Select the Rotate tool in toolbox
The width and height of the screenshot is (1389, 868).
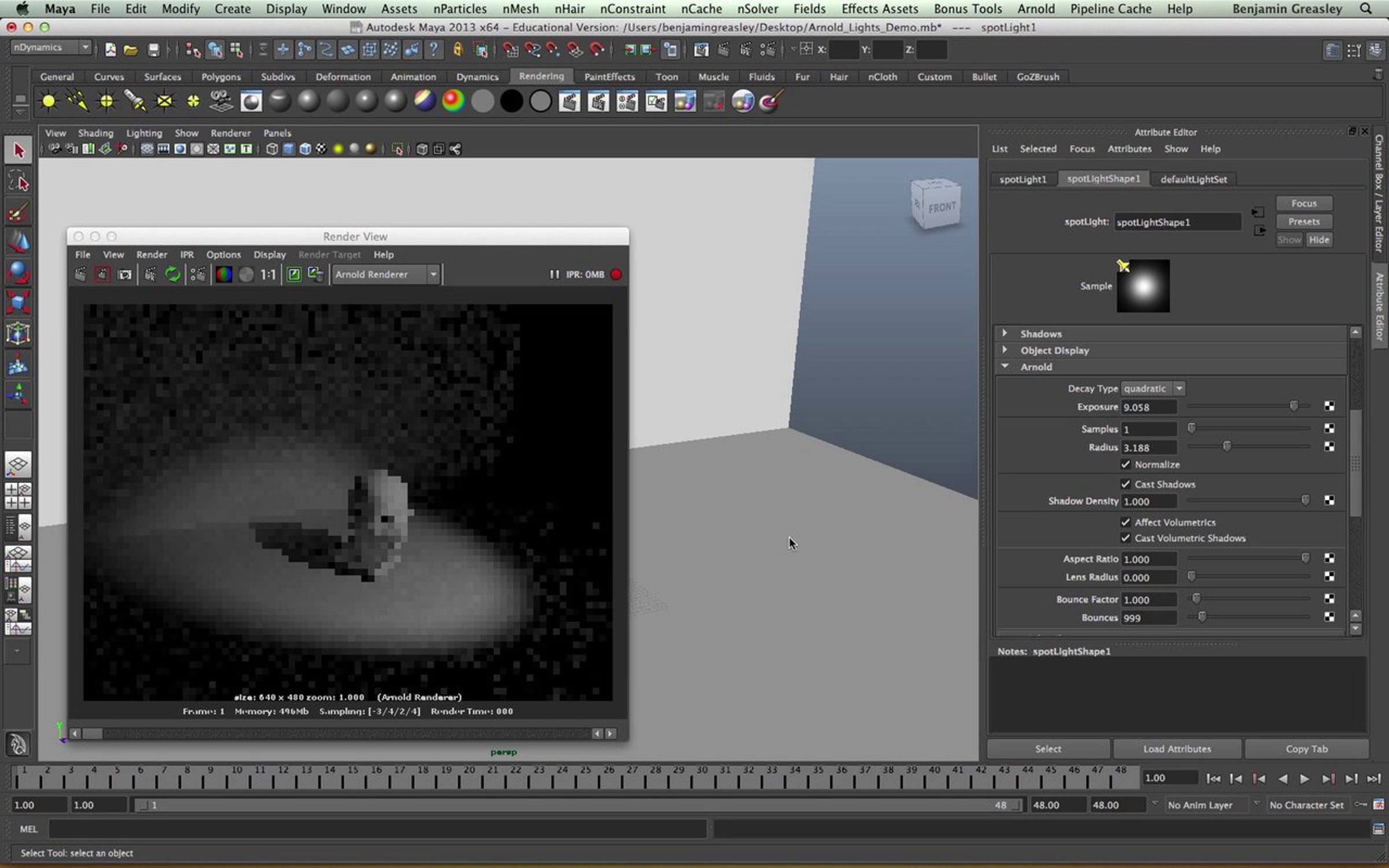[17, 273]
